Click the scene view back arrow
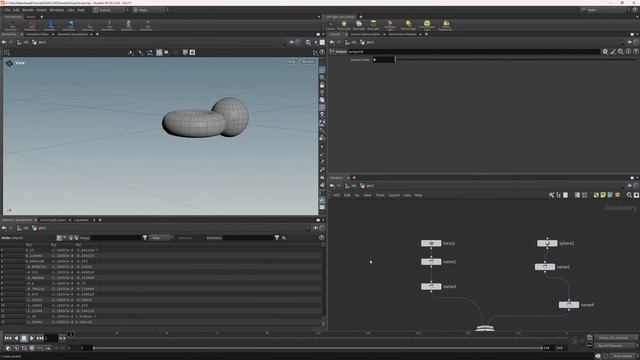Screen dimensions: 640x360 pyautogui.click(x=4, y=42)
